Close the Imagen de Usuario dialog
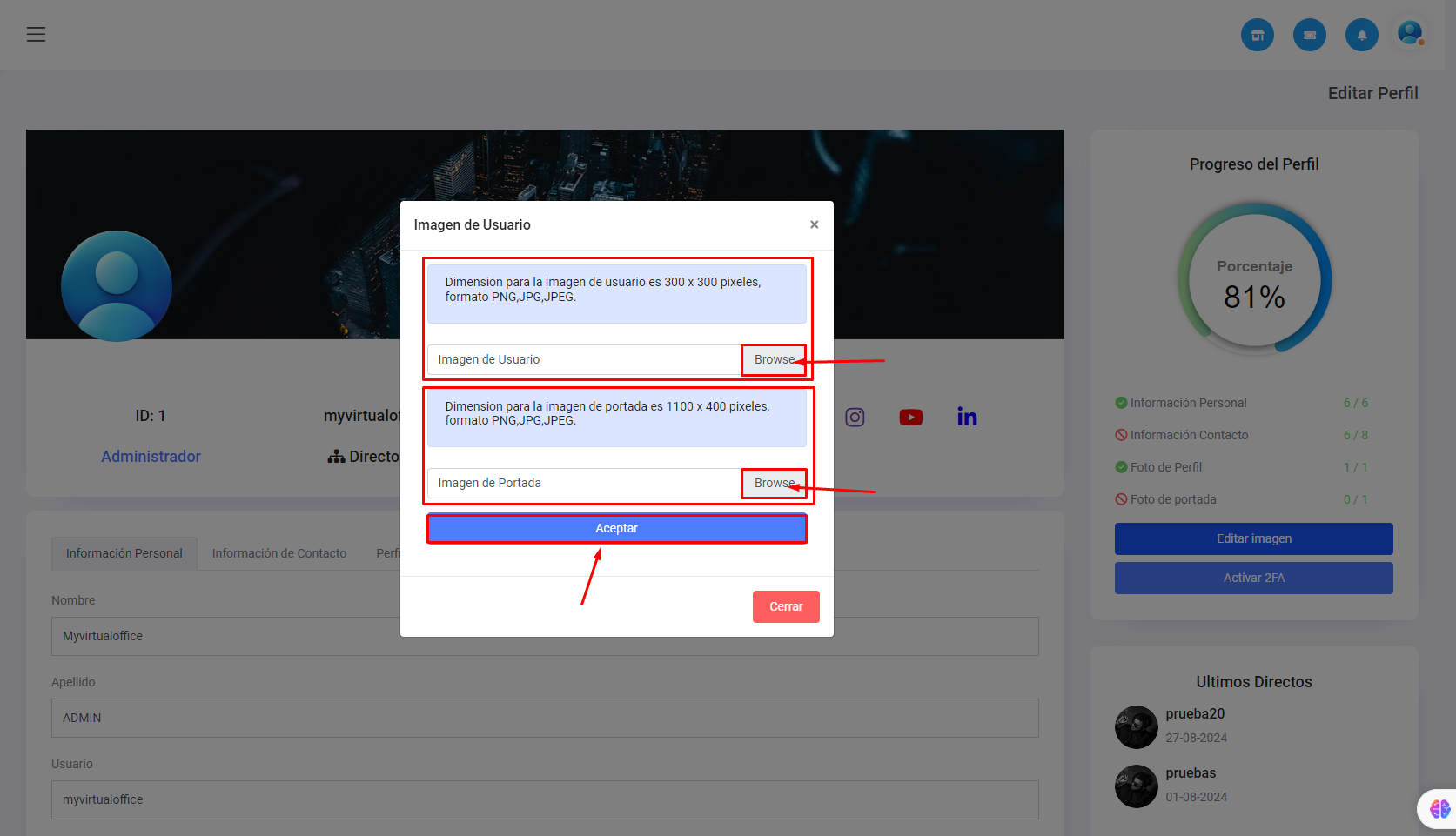1456x836 pixels. pos(814,224)
